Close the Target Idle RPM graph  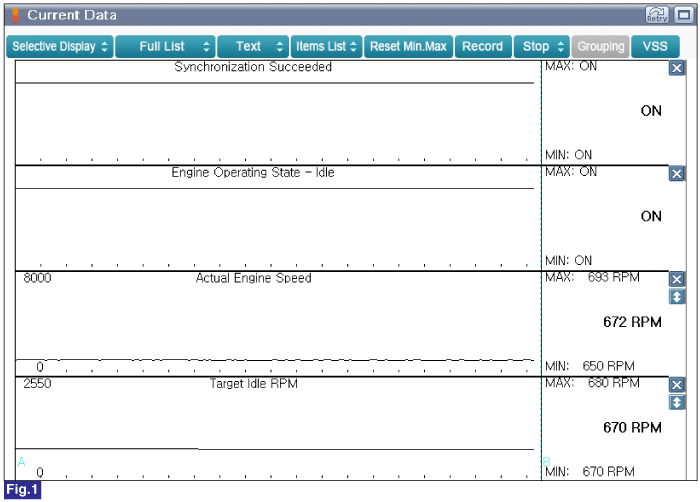click(676, 385)
